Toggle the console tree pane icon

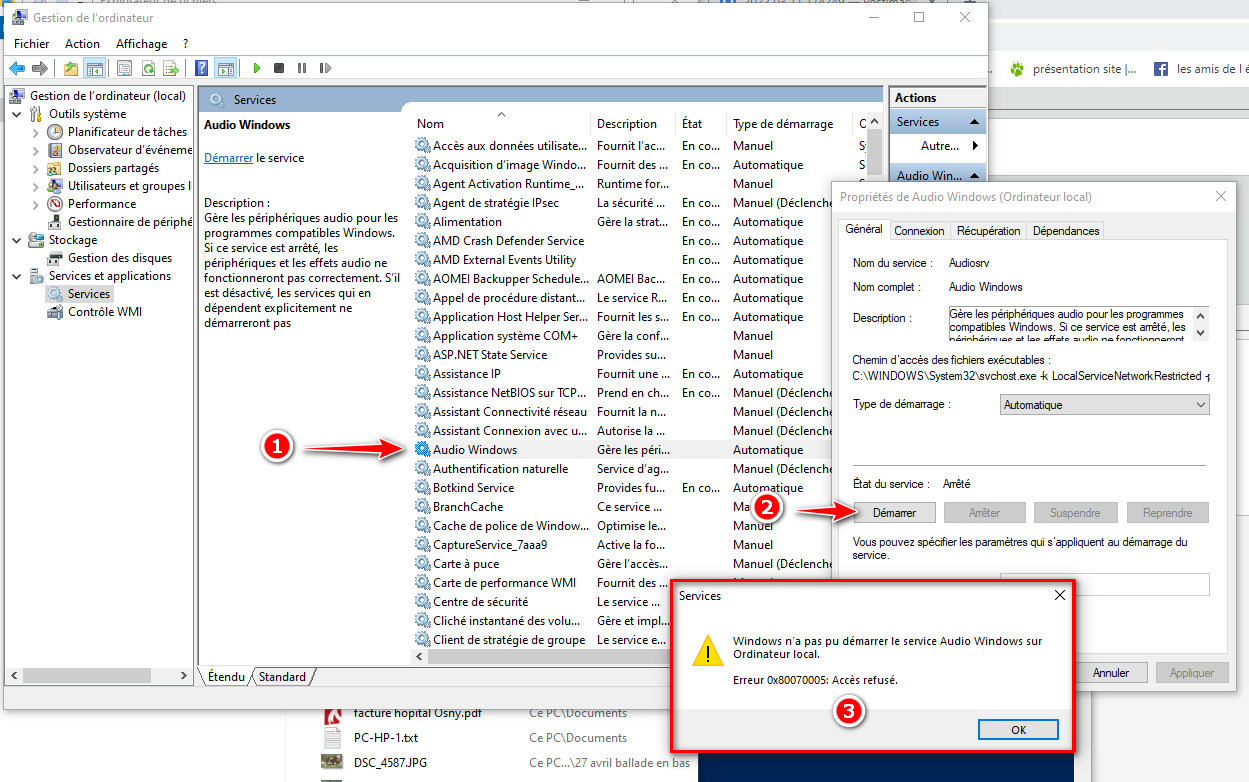[95, 68]
